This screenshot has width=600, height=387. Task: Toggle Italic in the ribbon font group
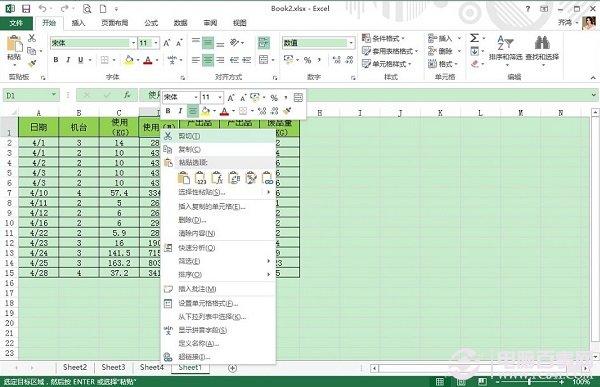click(68, 60)
